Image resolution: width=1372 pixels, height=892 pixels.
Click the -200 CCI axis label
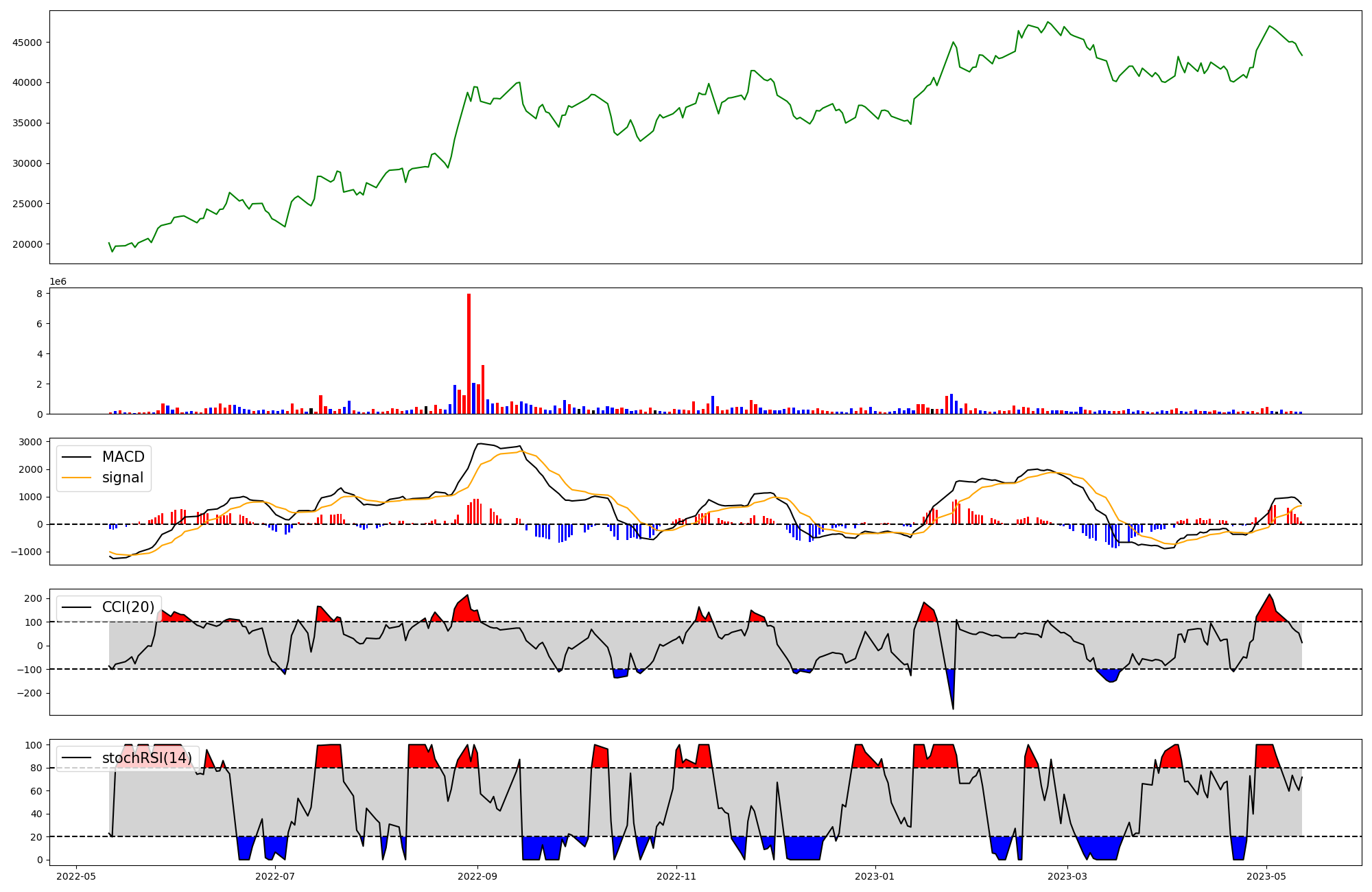click(x=29, y=693)
